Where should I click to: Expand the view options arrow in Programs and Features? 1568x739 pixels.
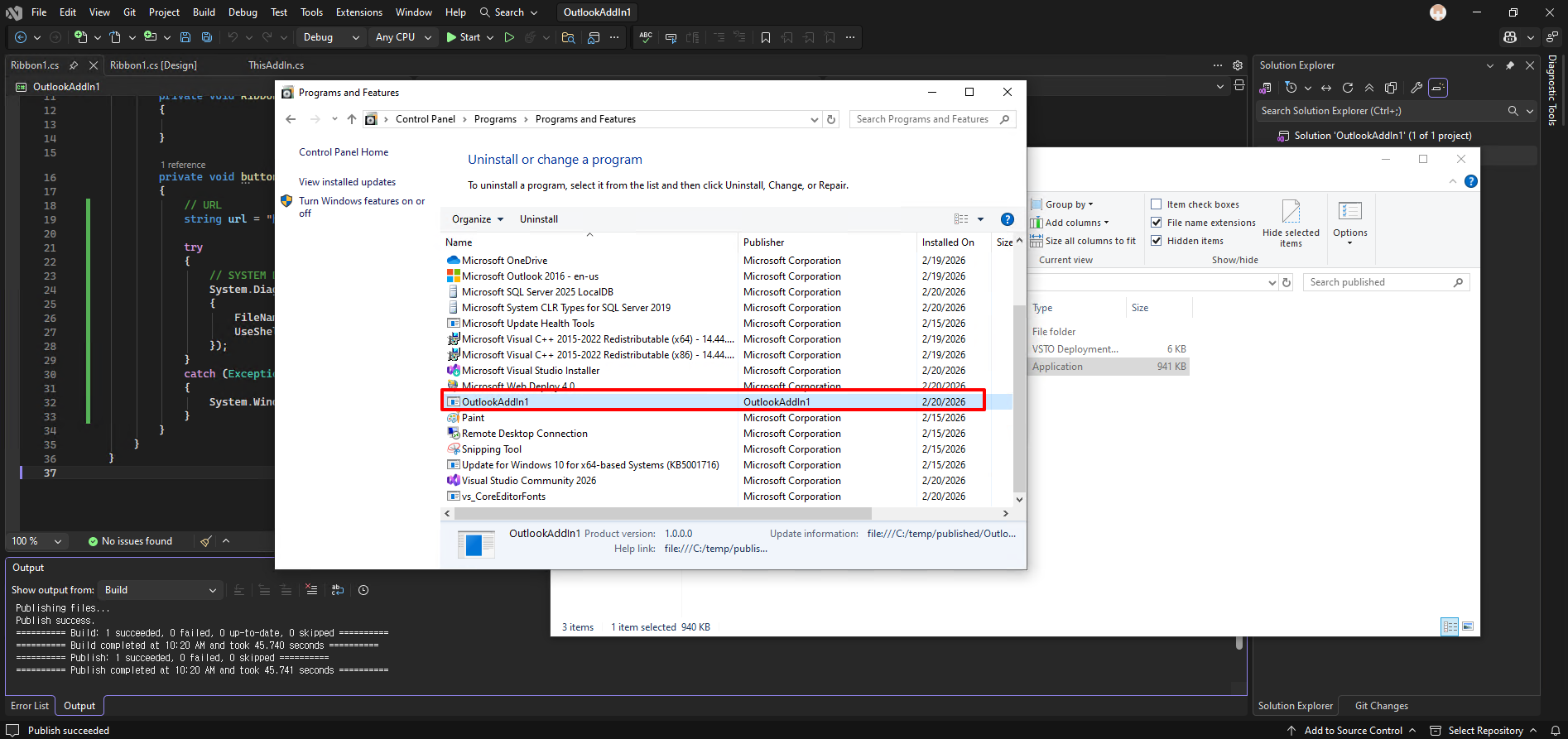point(980,219)
